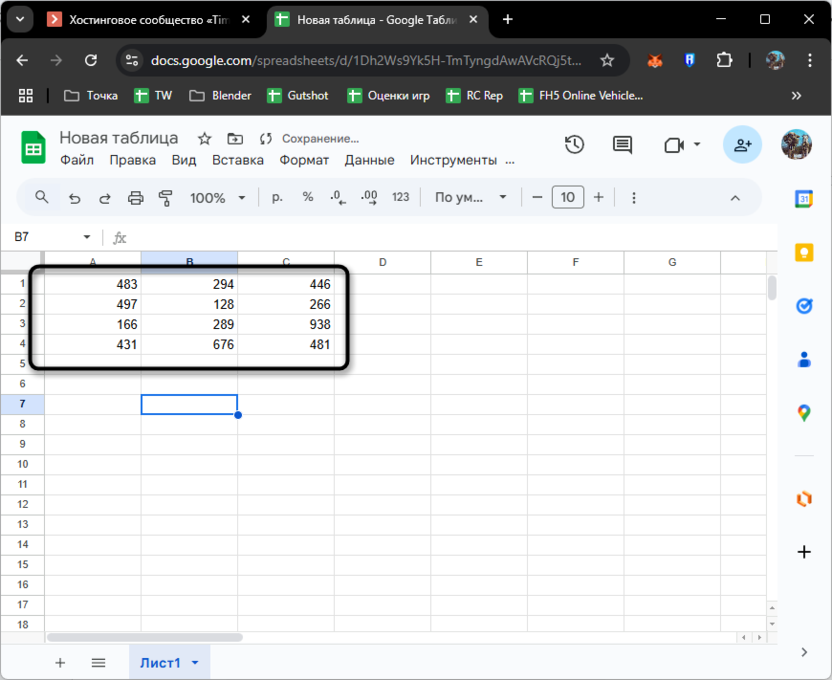Open version history via clock icon
This screenshot has width=832, height=680.
[574, 144]
